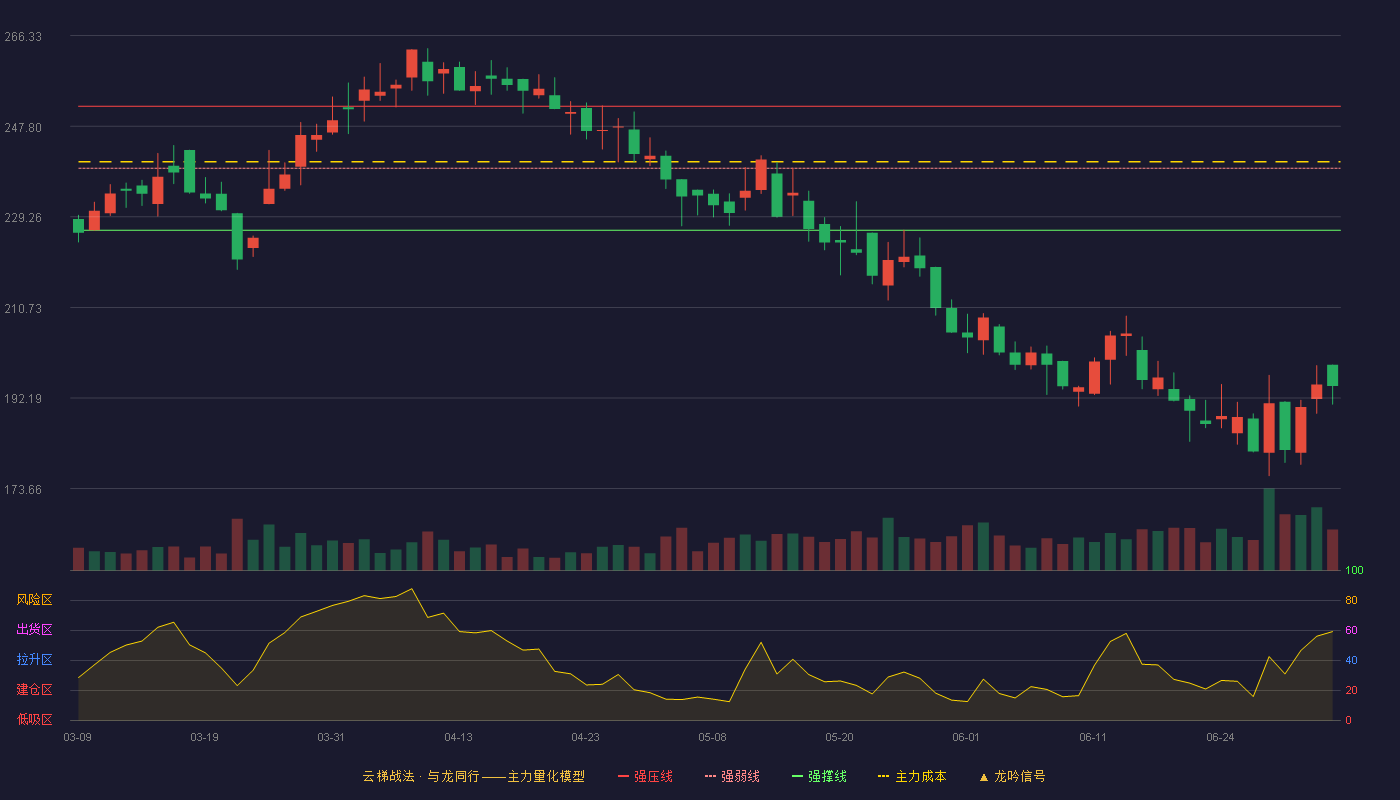
Task: Select the 192.19 price axis label
Action: [x=23, y=399]
